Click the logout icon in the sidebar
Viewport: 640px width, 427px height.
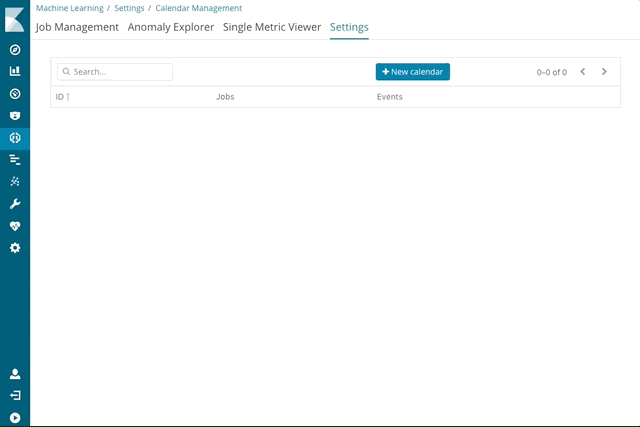point(15,395)
